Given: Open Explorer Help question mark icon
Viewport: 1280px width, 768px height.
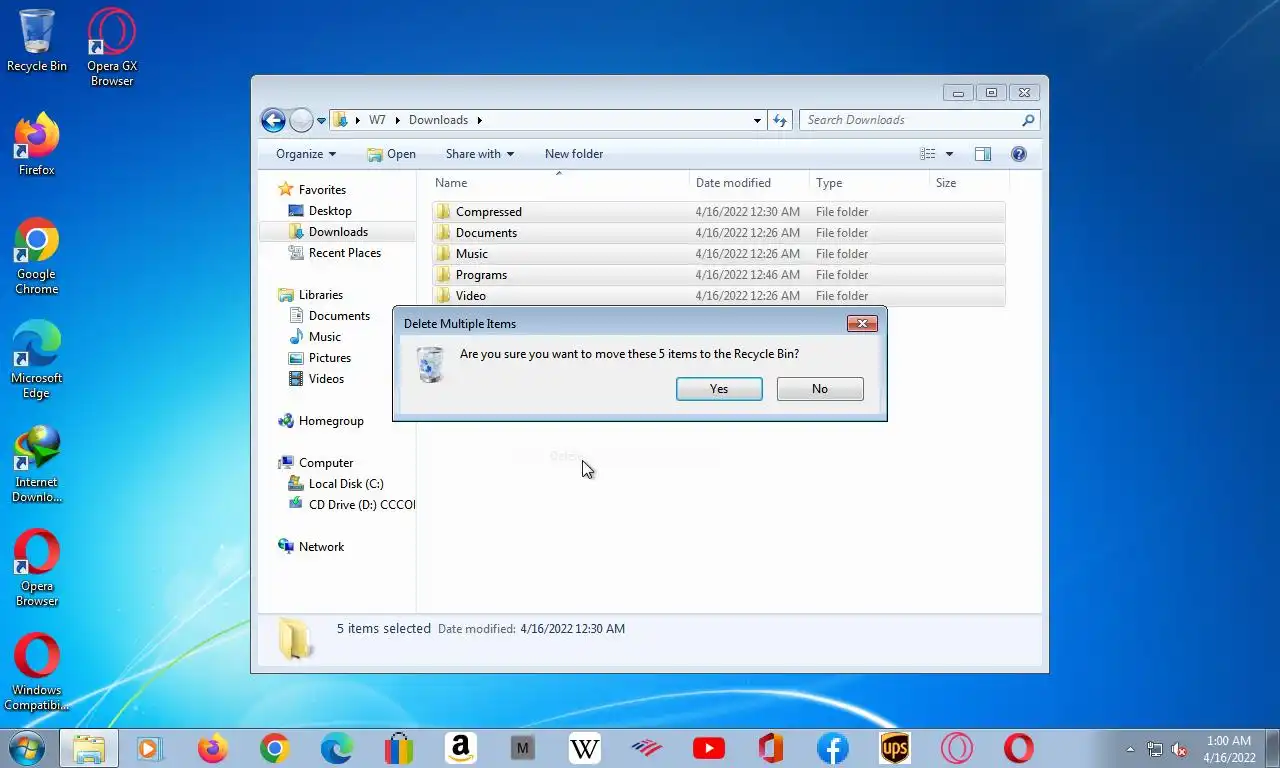Looking at the screenshot, I should pos(1019,154).
